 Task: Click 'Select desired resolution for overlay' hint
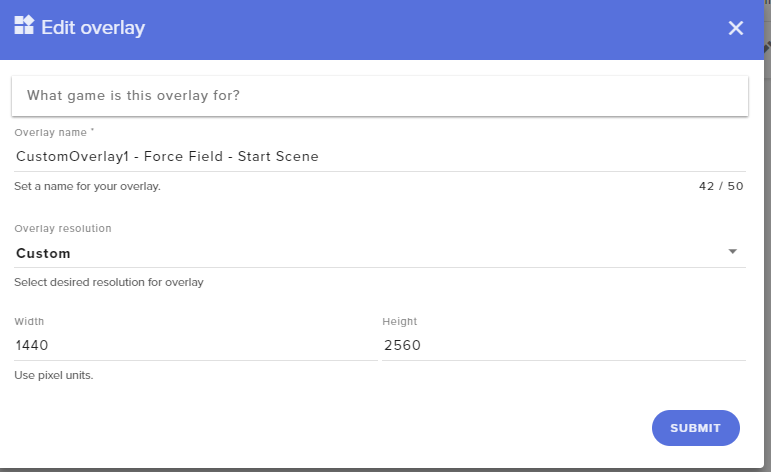[109, 282]
